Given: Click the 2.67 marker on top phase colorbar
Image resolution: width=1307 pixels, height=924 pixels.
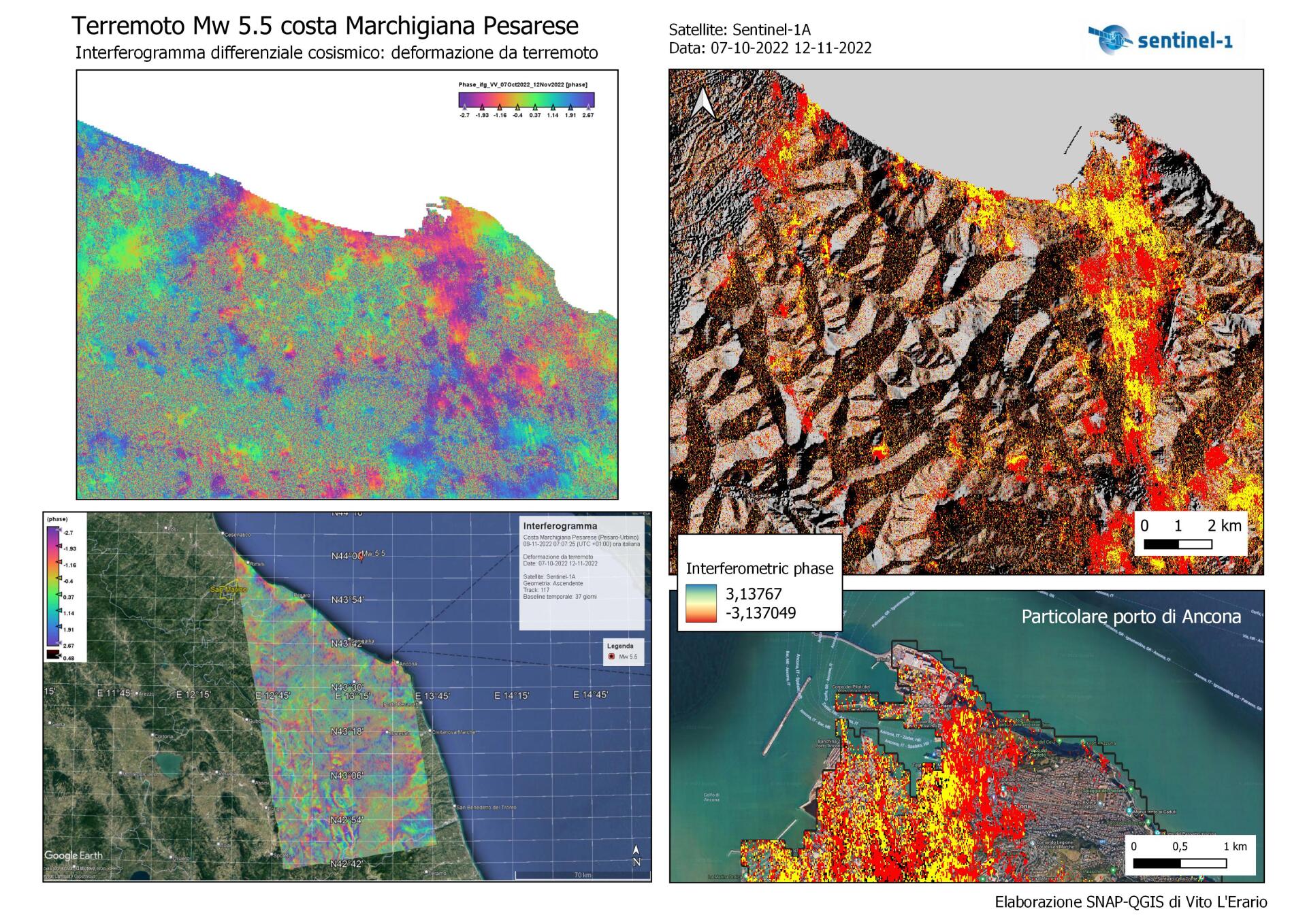Looking at the screenshot, I should pos(588,108).
